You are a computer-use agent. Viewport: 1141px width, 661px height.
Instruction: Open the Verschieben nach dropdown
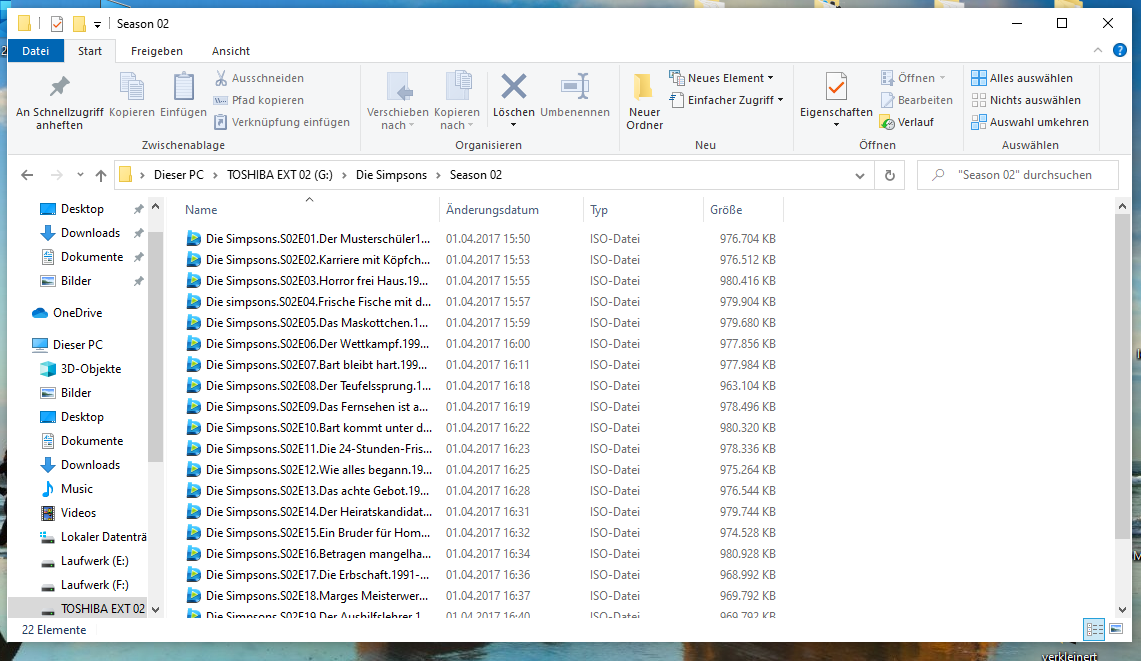tap(397, 101)
